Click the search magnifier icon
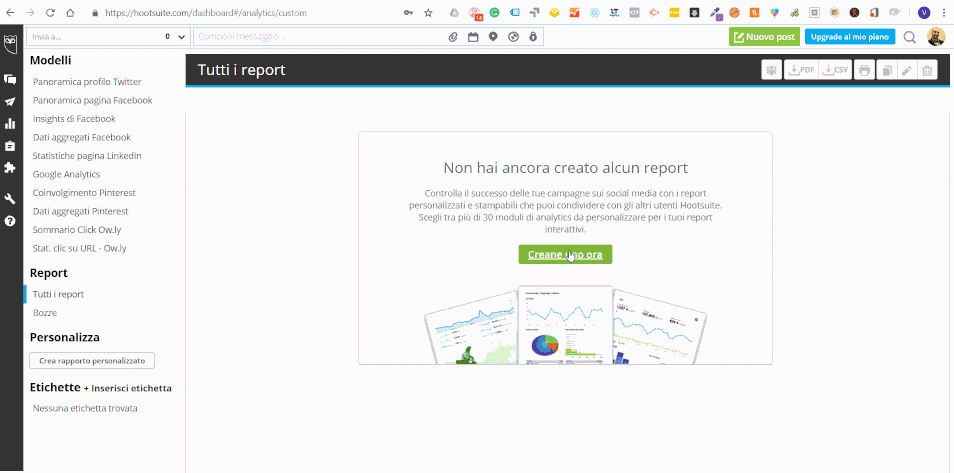Image resolution: width=954 pixels, height=473 pixels. (910, 37)
